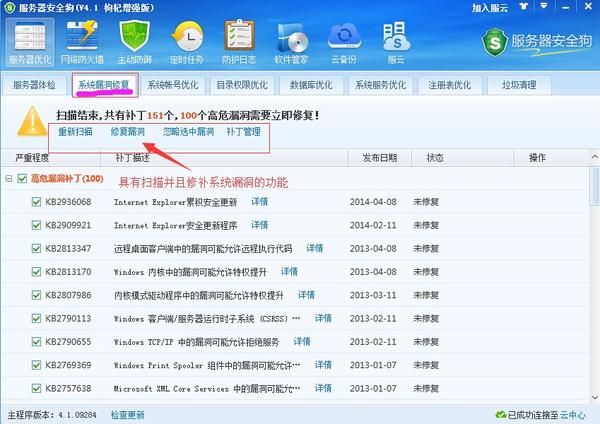Open 详情 for KB2757638

pyautogui.click(x=323, y=388)
